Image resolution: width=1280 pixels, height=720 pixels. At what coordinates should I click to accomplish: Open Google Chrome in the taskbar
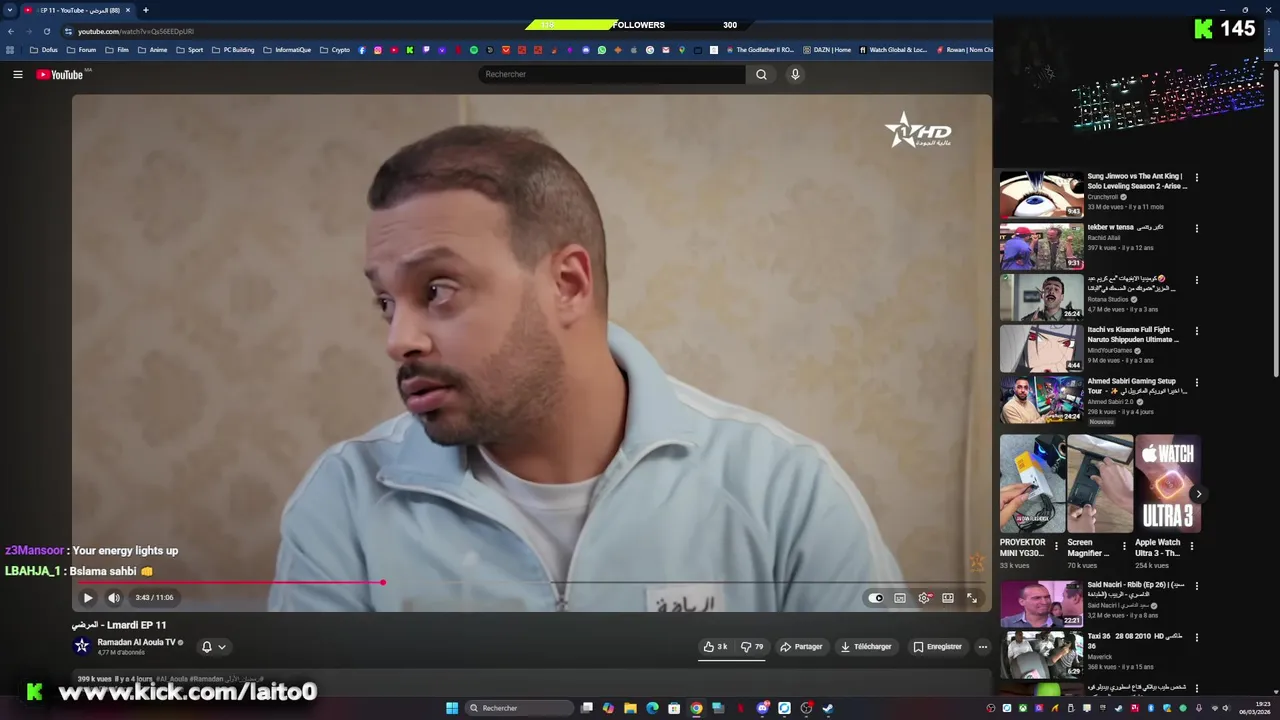(x=696, y=708)
